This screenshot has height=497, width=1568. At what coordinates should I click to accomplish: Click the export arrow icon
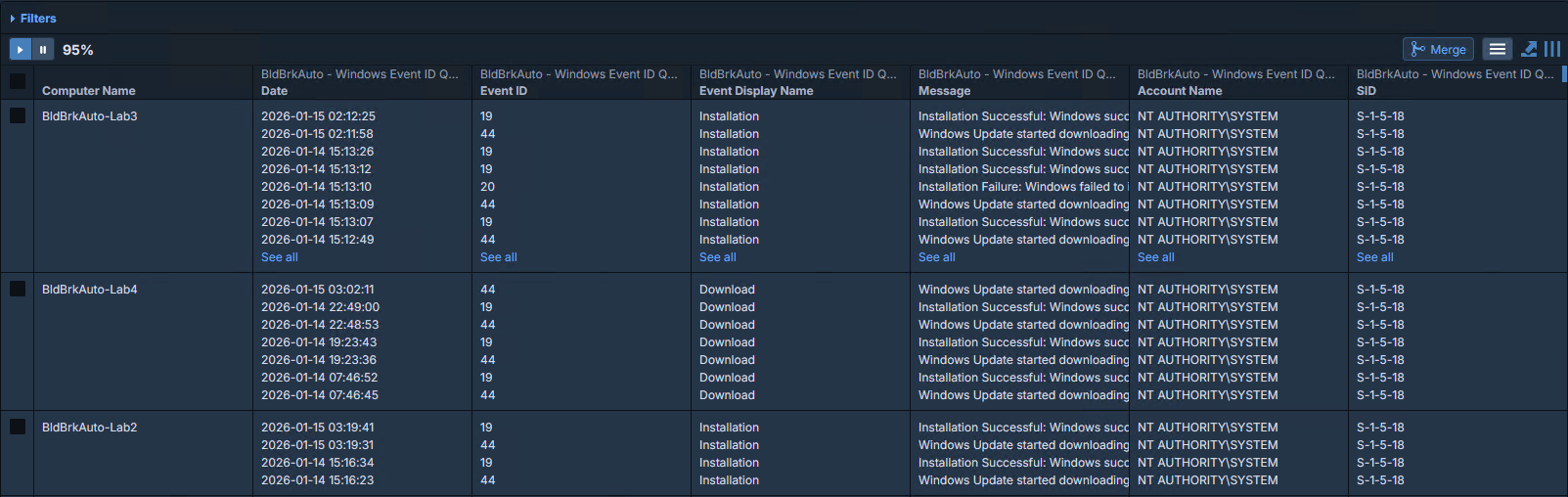[1530, 49]
